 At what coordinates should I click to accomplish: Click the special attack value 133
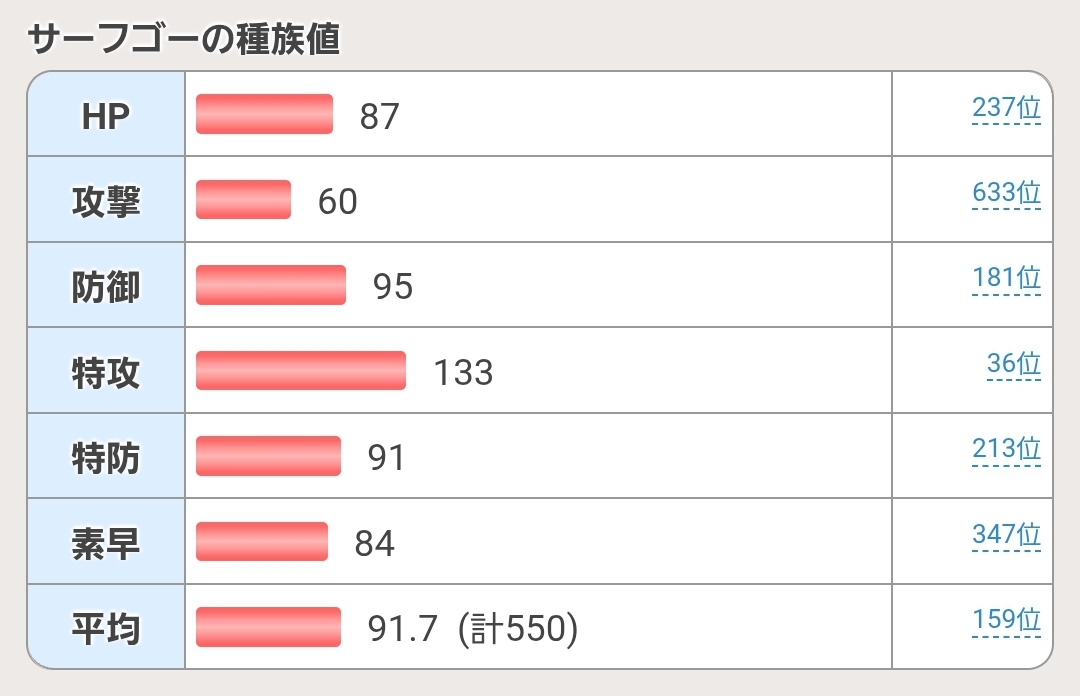coord(463,373)
